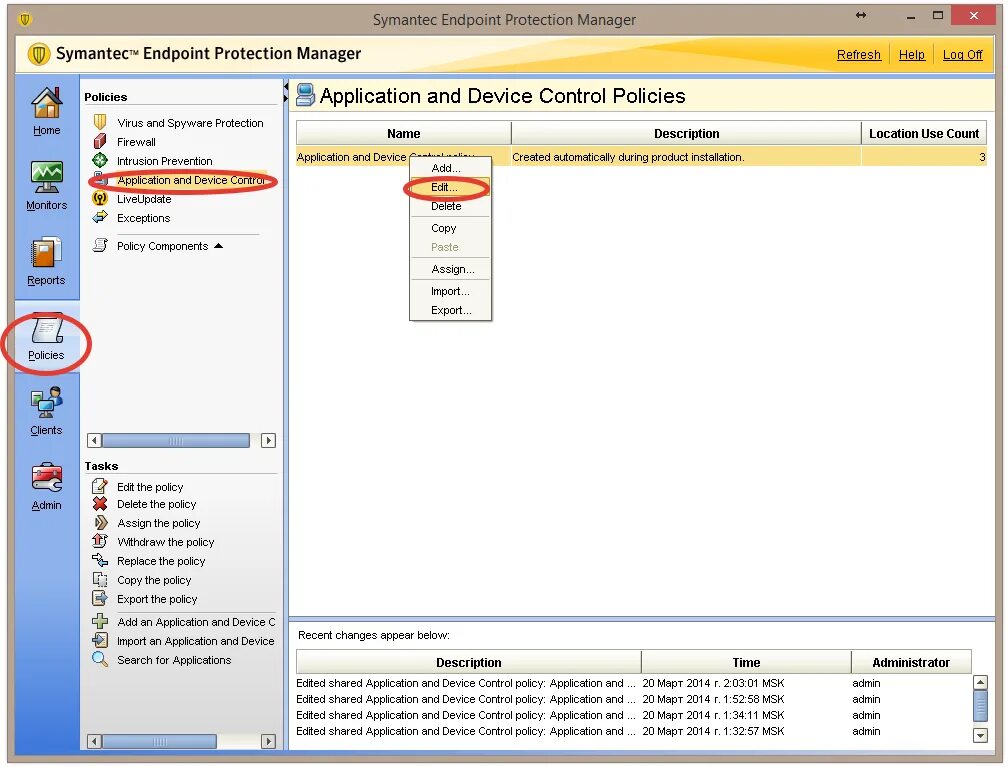This screenshot has height=767, width=1008.
Task: Choose Edit... from the context menu
Action: (450, 187)
